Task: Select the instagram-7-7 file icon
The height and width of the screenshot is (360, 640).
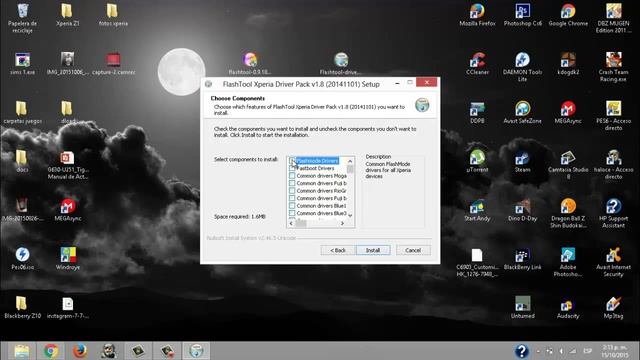Action: [67, 307]
